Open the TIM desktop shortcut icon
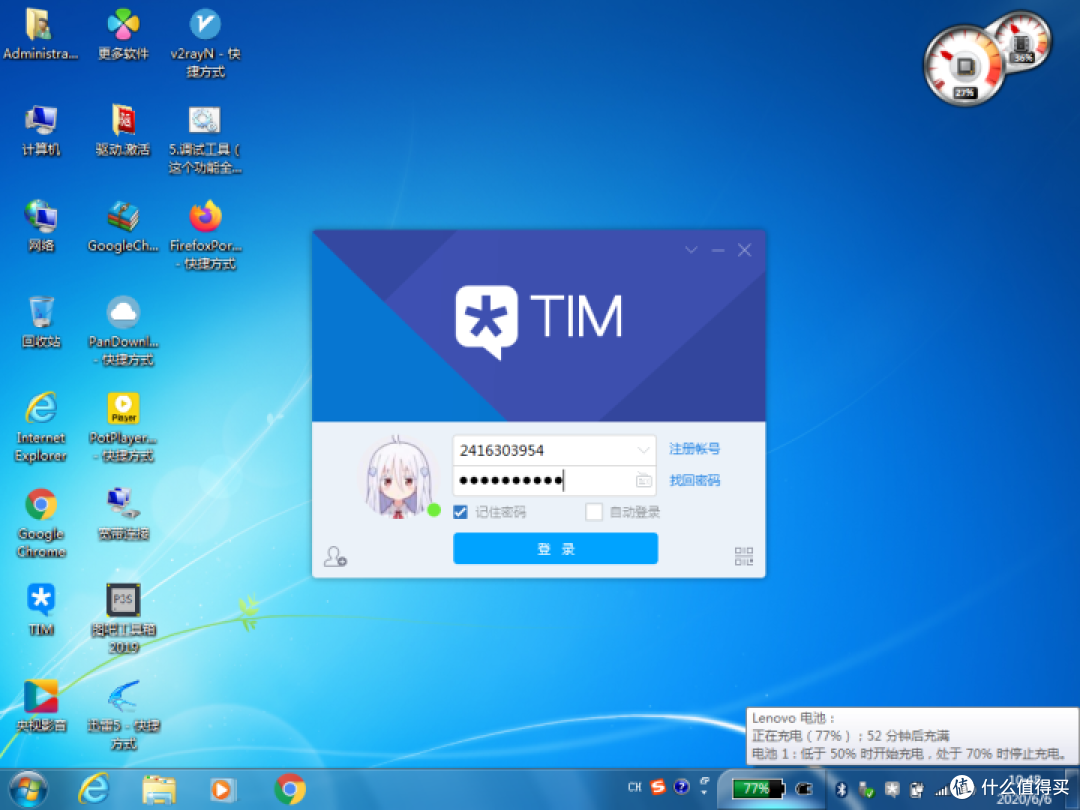Viewport: 1080px width, 810px height. (41, 610)
